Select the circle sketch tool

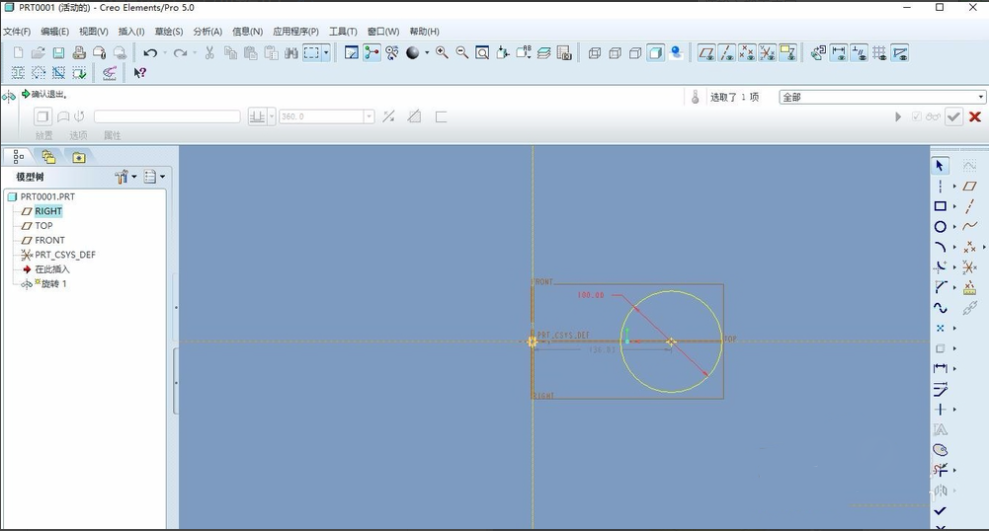(x=940, y=227)
